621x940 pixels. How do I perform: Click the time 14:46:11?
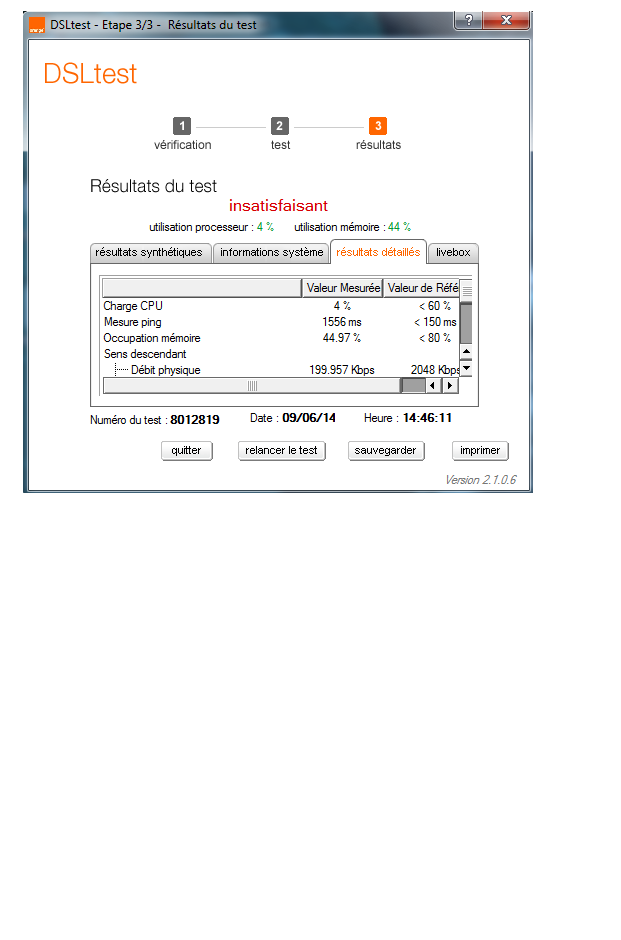tap(427, 418)
